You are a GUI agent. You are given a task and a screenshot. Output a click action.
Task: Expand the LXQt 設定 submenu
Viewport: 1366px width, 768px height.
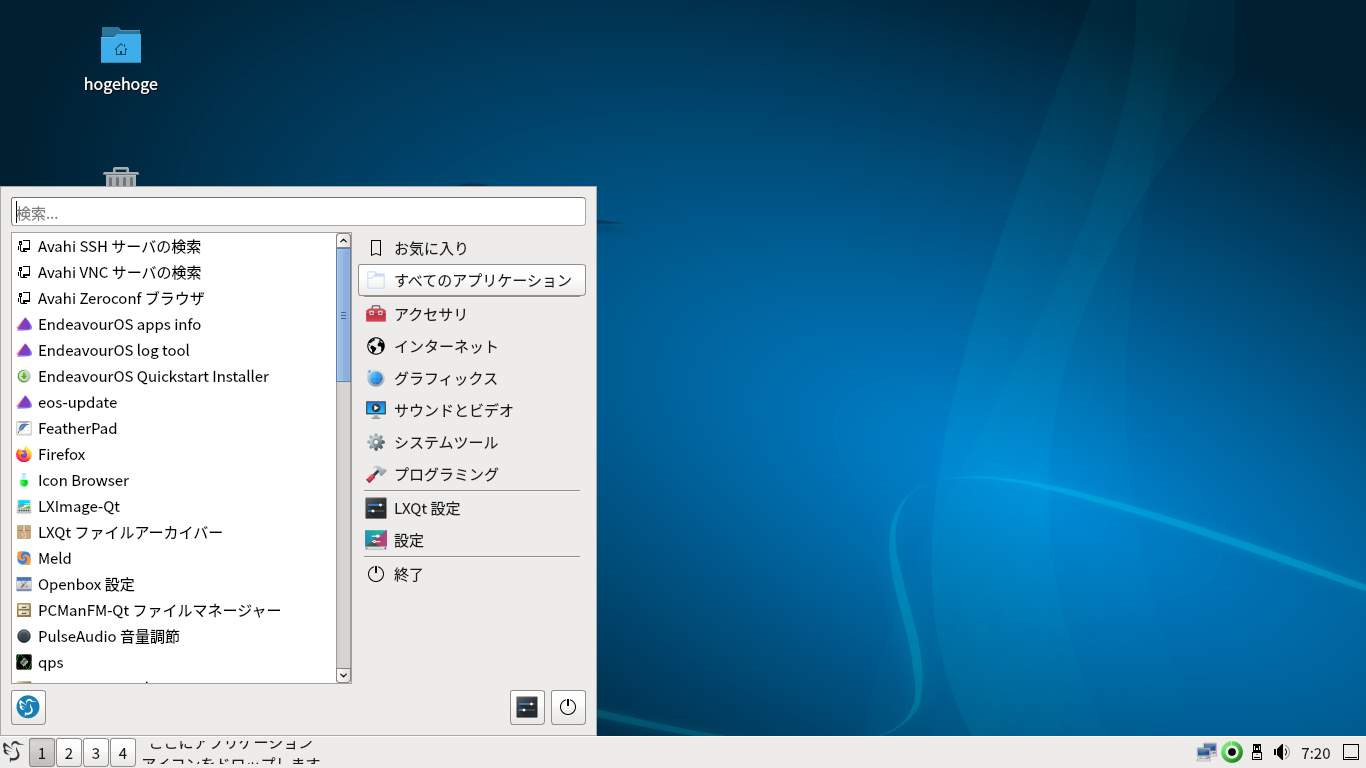point(427,509)
